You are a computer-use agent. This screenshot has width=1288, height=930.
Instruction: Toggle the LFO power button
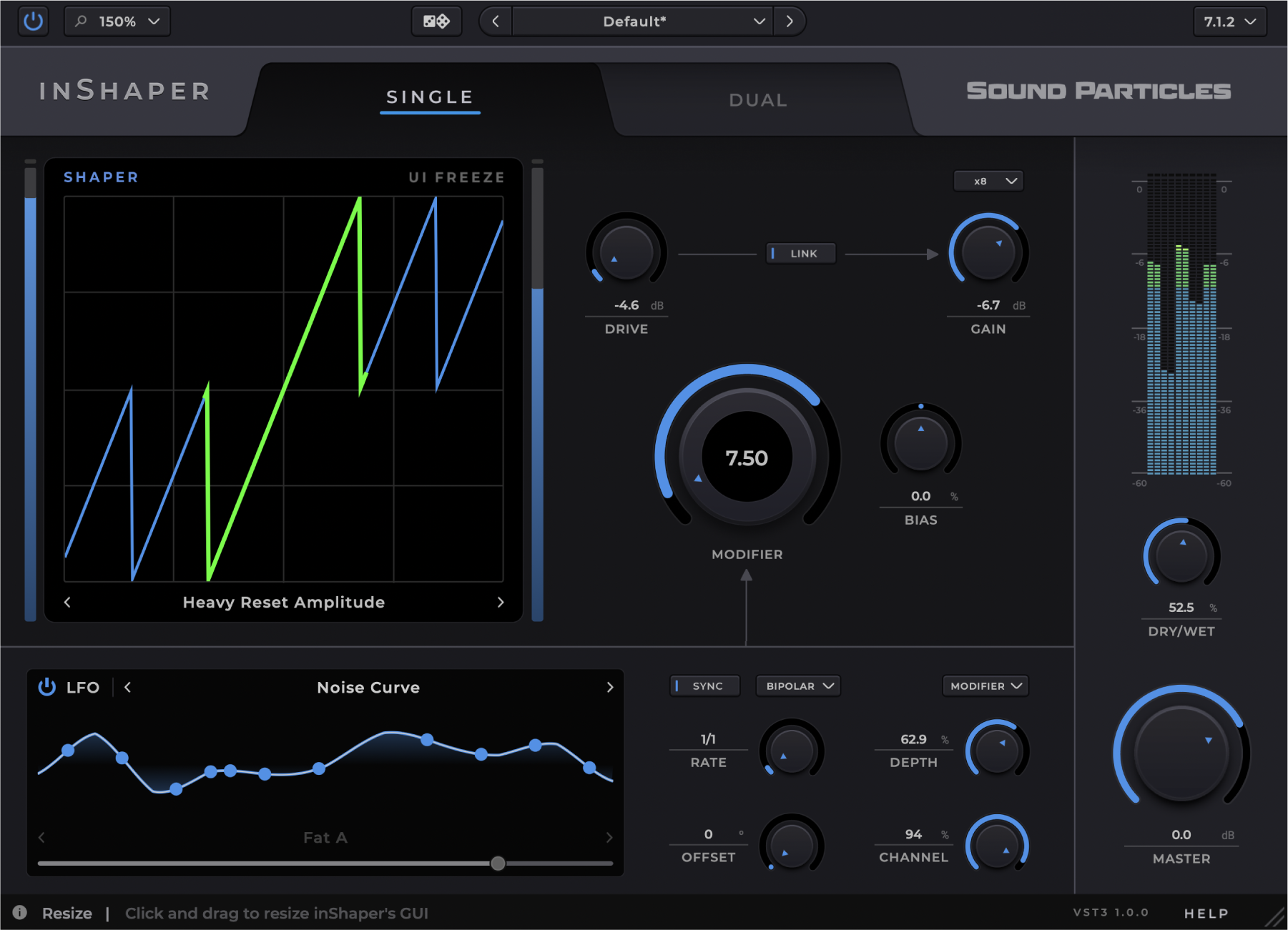pyautogui.click(x=47, y=688)
